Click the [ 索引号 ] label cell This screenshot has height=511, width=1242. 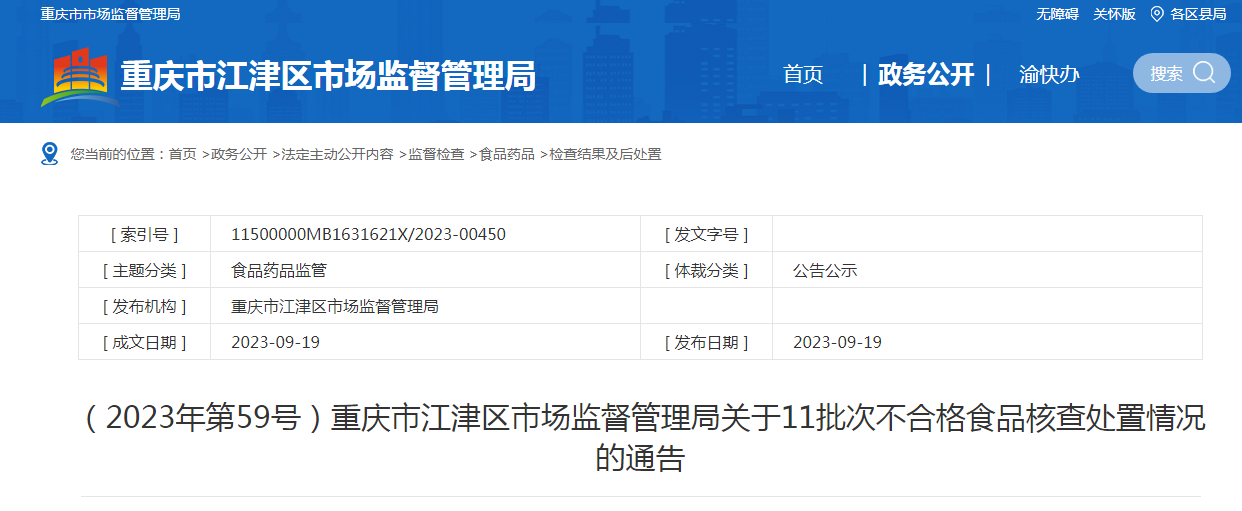click(145, 234)
